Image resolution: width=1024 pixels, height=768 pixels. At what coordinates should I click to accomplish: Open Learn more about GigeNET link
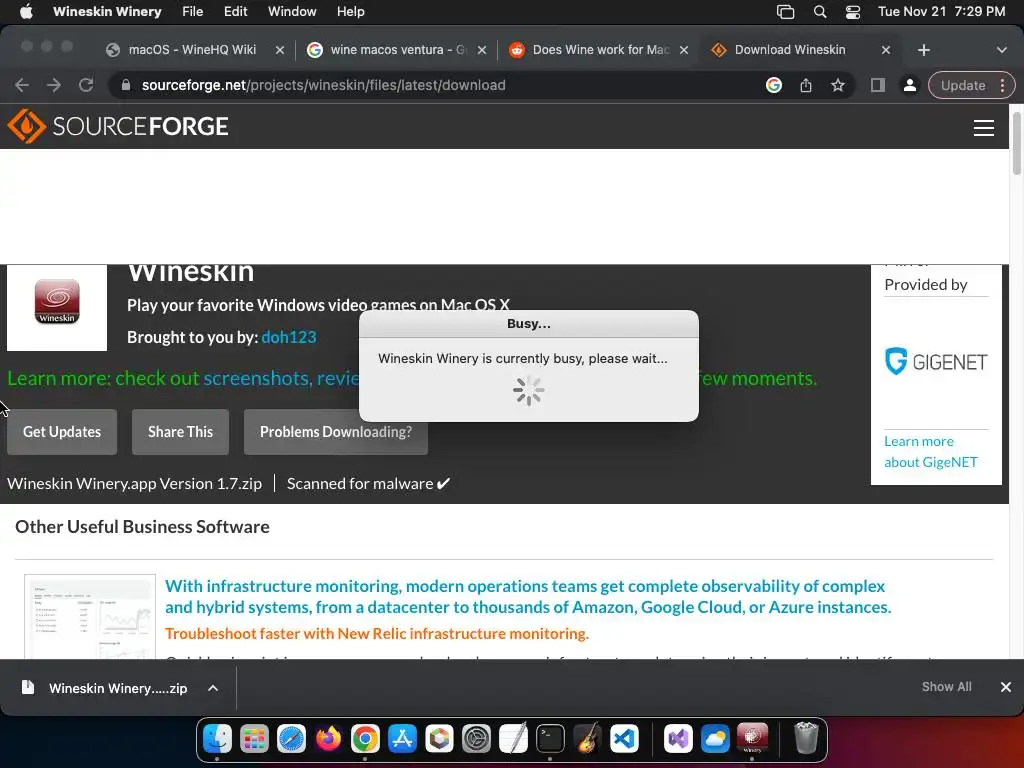tap(931, 451)
